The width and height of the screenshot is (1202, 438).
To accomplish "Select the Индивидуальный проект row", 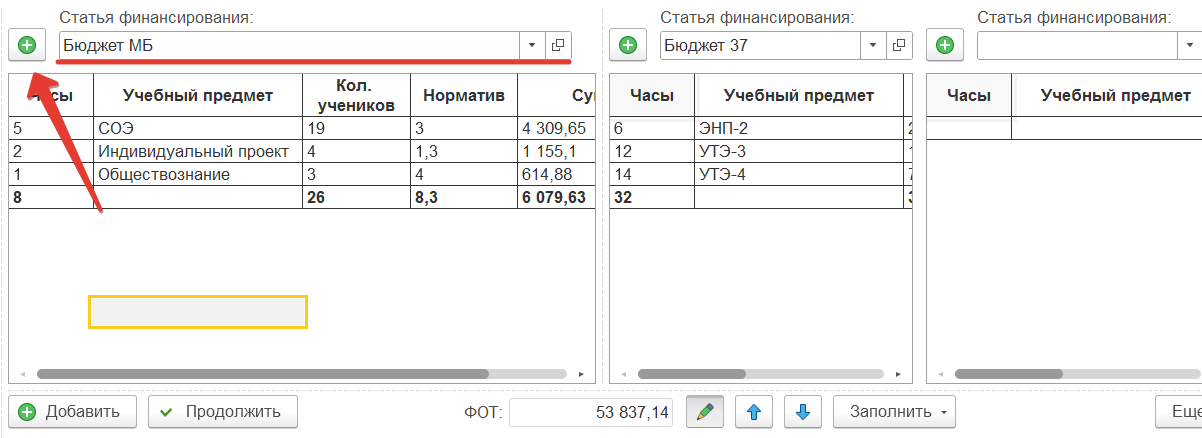I will [x=193, y=151].
